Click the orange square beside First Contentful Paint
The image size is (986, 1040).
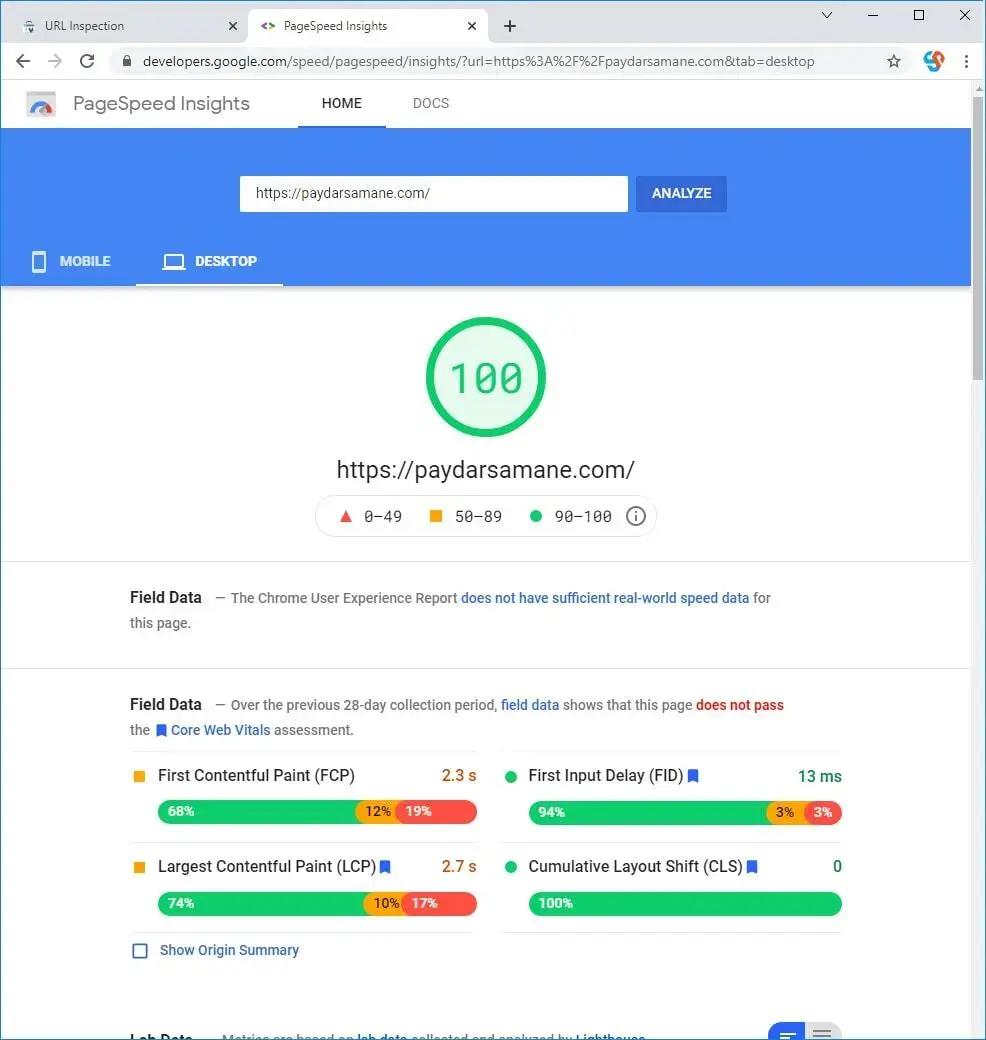click(x=139, y=776)
